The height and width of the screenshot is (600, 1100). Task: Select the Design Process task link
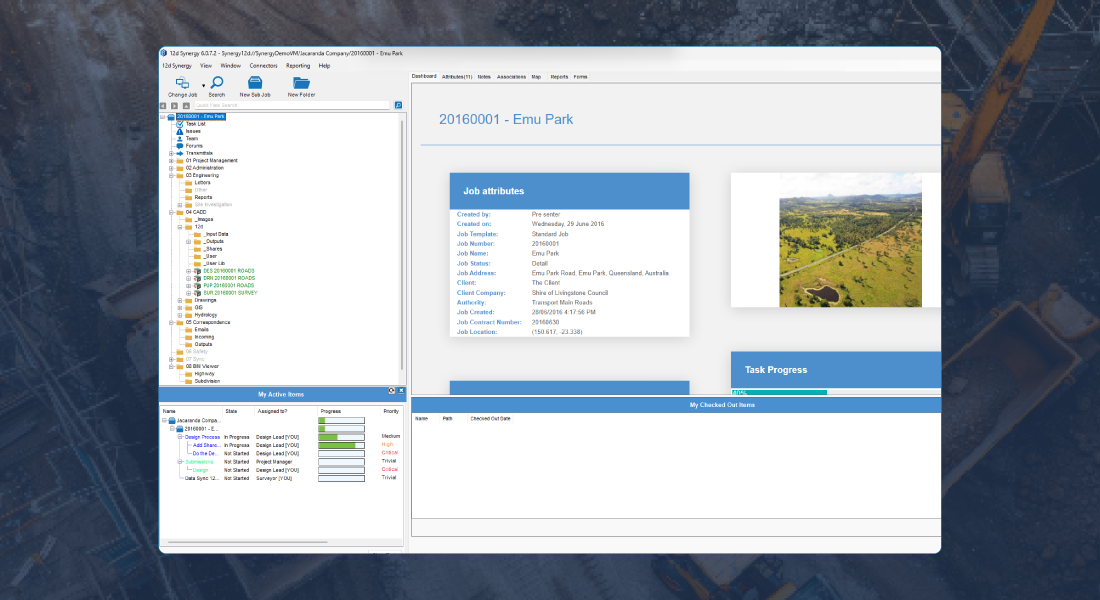click(x=202, y=437)
